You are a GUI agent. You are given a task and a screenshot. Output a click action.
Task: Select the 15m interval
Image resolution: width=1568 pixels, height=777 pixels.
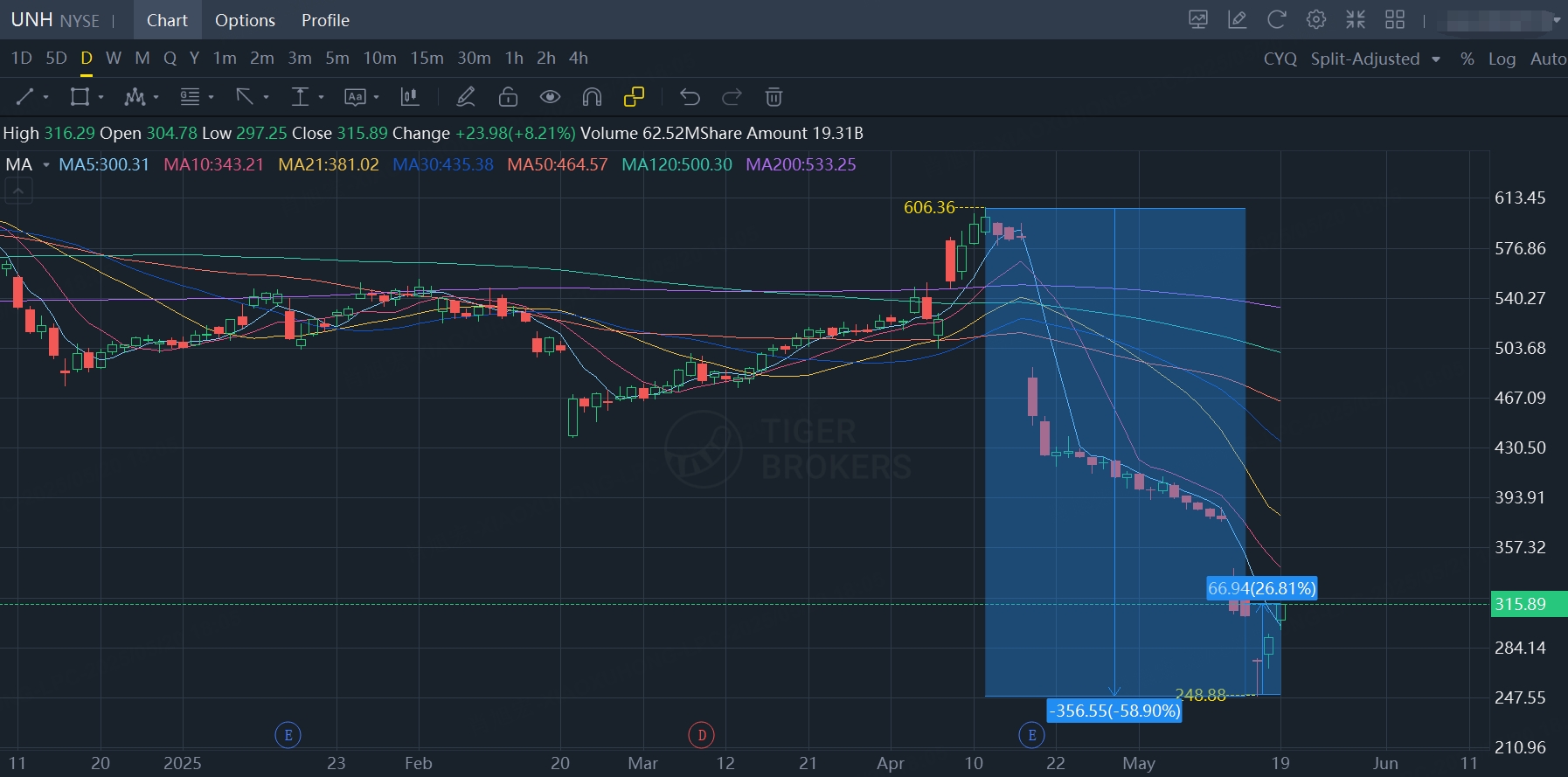point(427,58)
